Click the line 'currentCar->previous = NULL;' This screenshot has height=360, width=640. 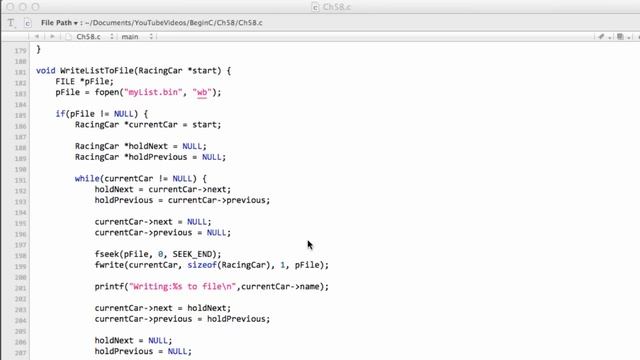(x=163, y=233)
